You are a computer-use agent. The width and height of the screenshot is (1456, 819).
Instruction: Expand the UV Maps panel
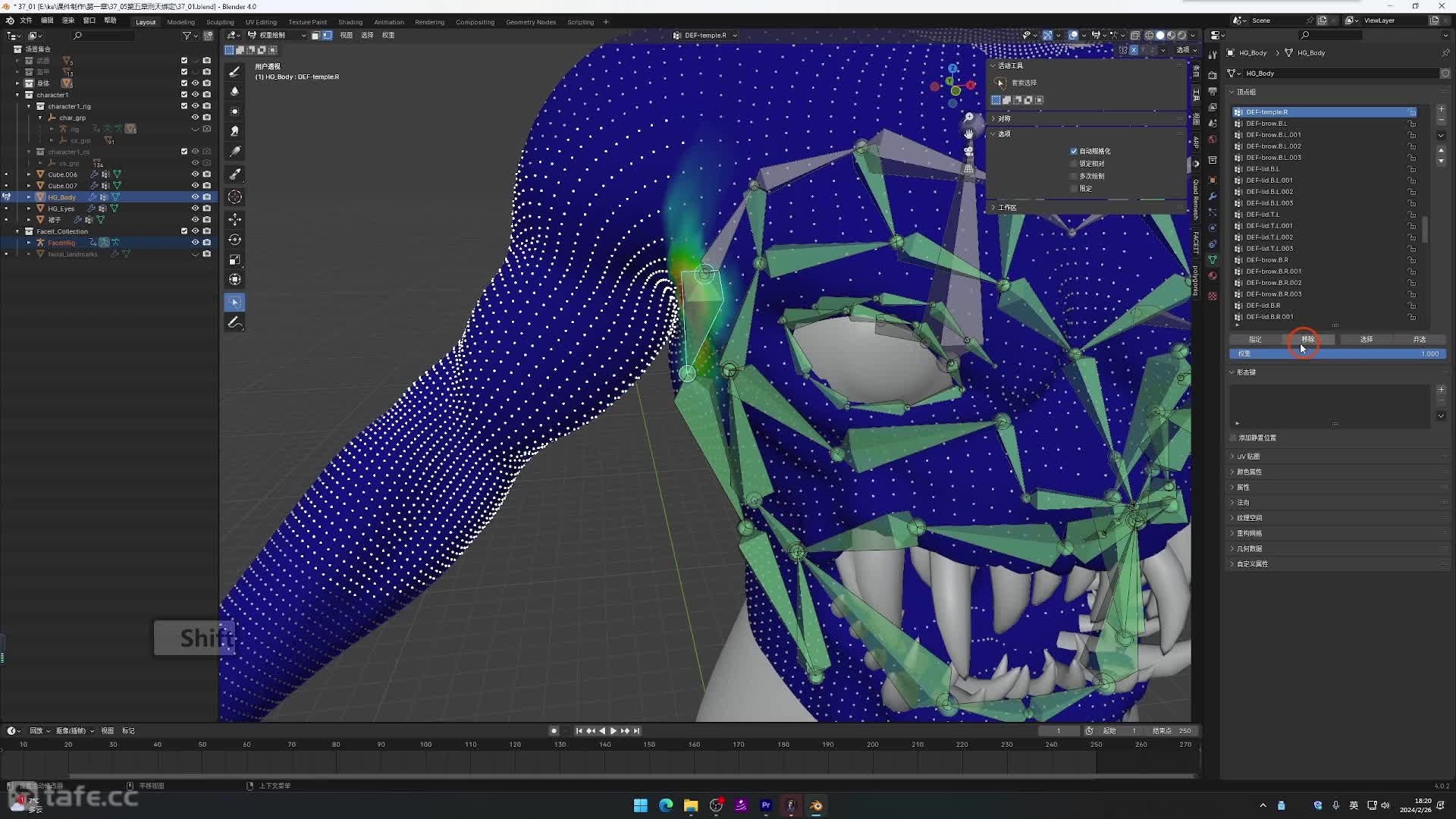[x=1247, y=457]
